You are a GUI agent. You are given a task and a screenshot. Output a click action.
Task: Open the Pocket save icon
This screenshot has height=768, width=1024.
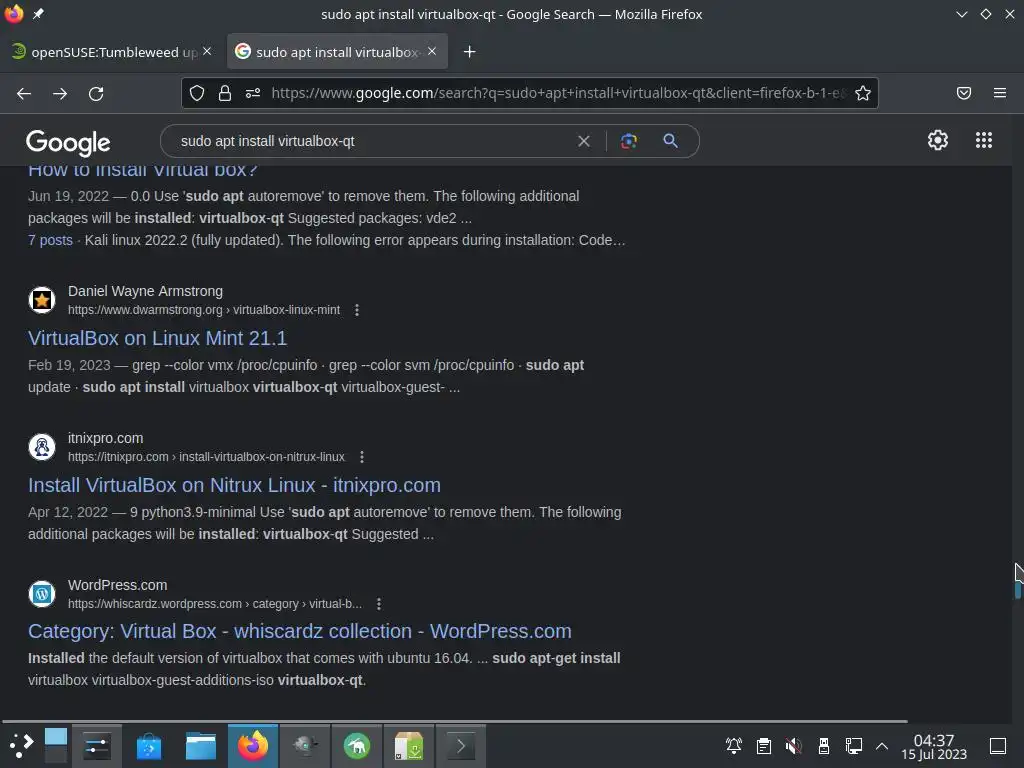coord(963,93)
